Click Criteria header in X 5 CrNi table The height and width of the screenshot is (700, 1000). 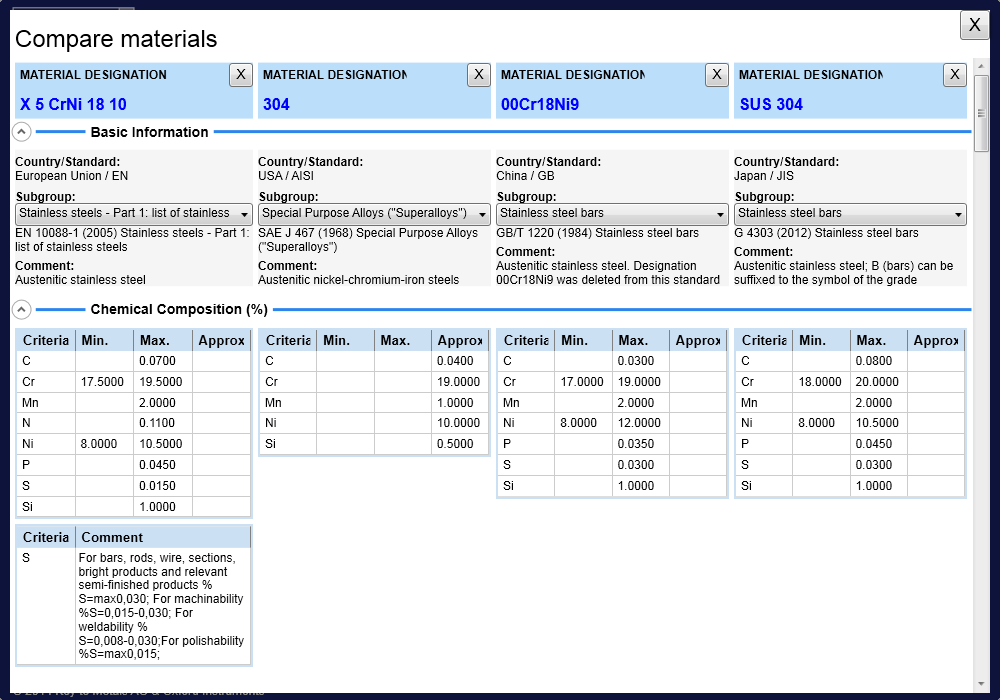pos(46,340)
